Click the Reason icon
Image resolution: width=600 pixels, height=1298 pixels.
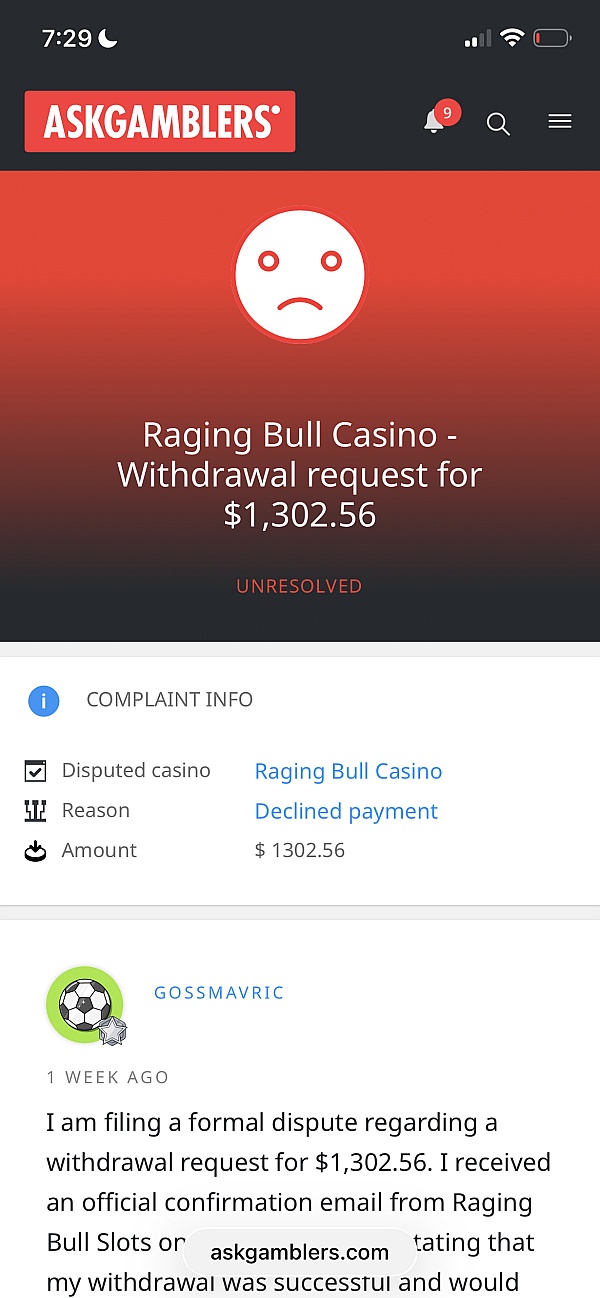[x=36, y=811]
